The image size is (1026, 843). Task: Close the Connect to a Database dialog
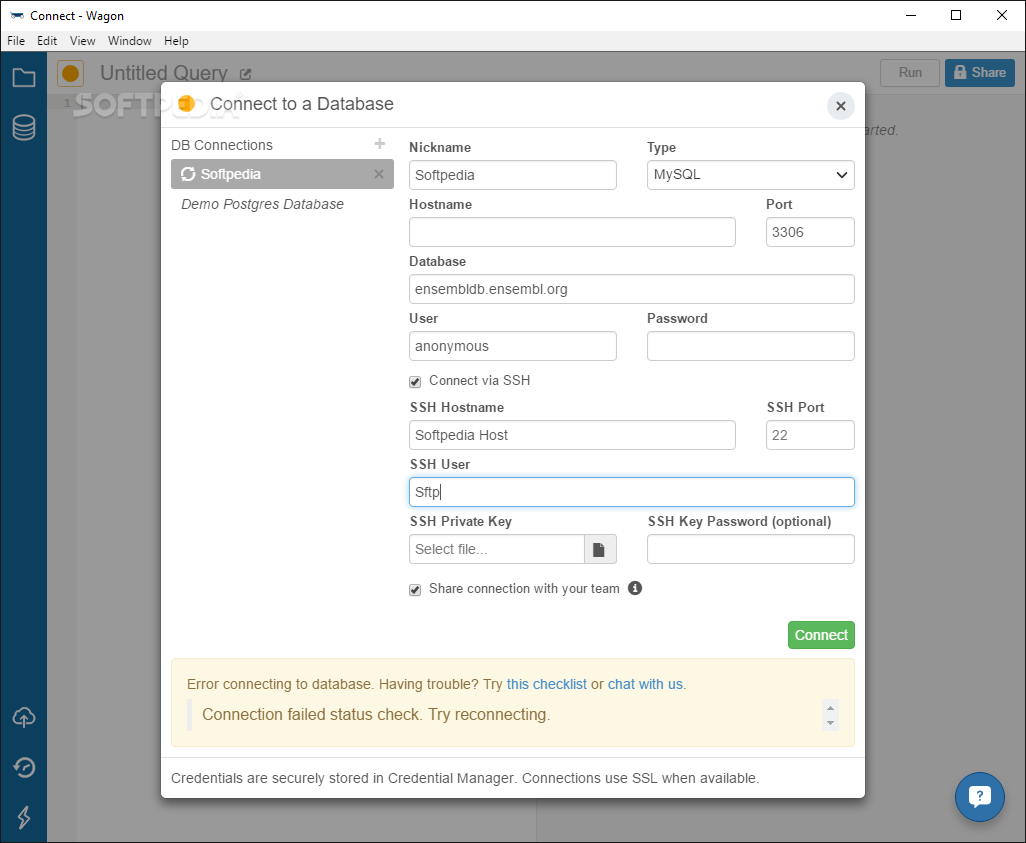pyautogui.click(x=841, y=106)
